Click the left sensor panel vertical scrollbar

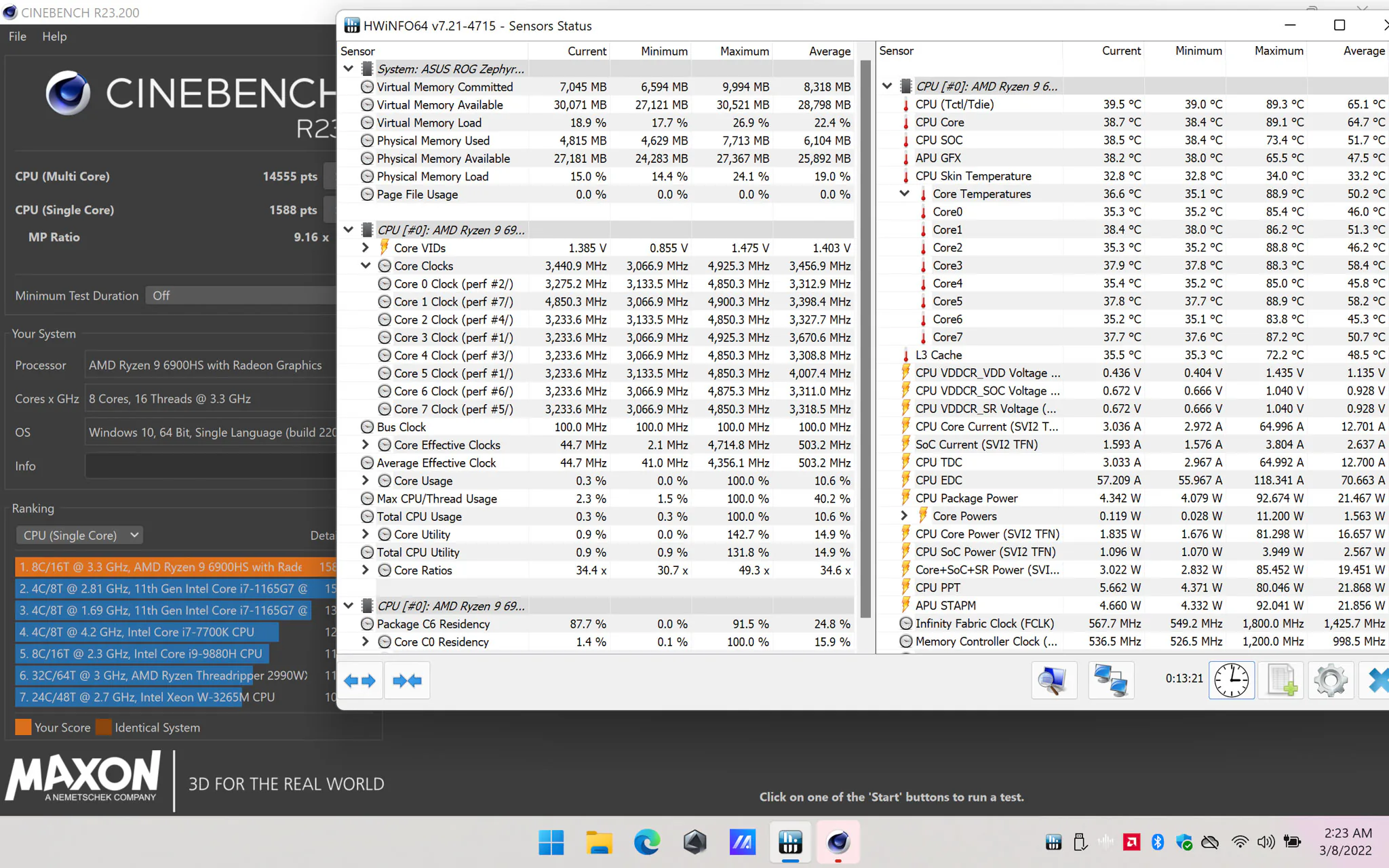(865, 339)
